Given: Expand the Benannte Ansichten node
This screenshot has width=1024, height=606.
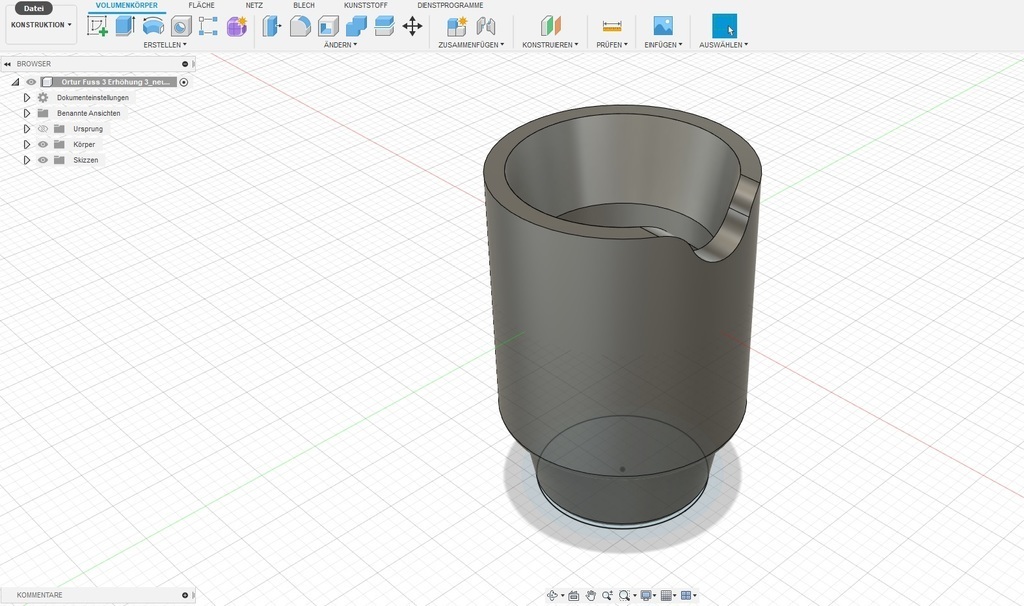Looking at the screenshot, I should pos(27,113).
